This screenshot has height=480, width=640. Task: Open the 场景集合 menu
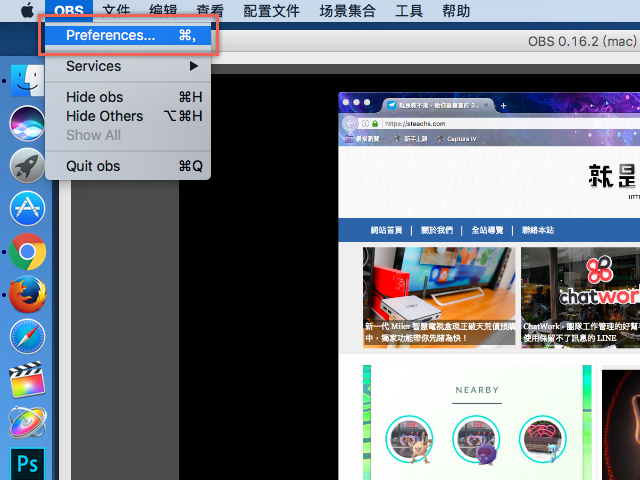tap(347, 11)
